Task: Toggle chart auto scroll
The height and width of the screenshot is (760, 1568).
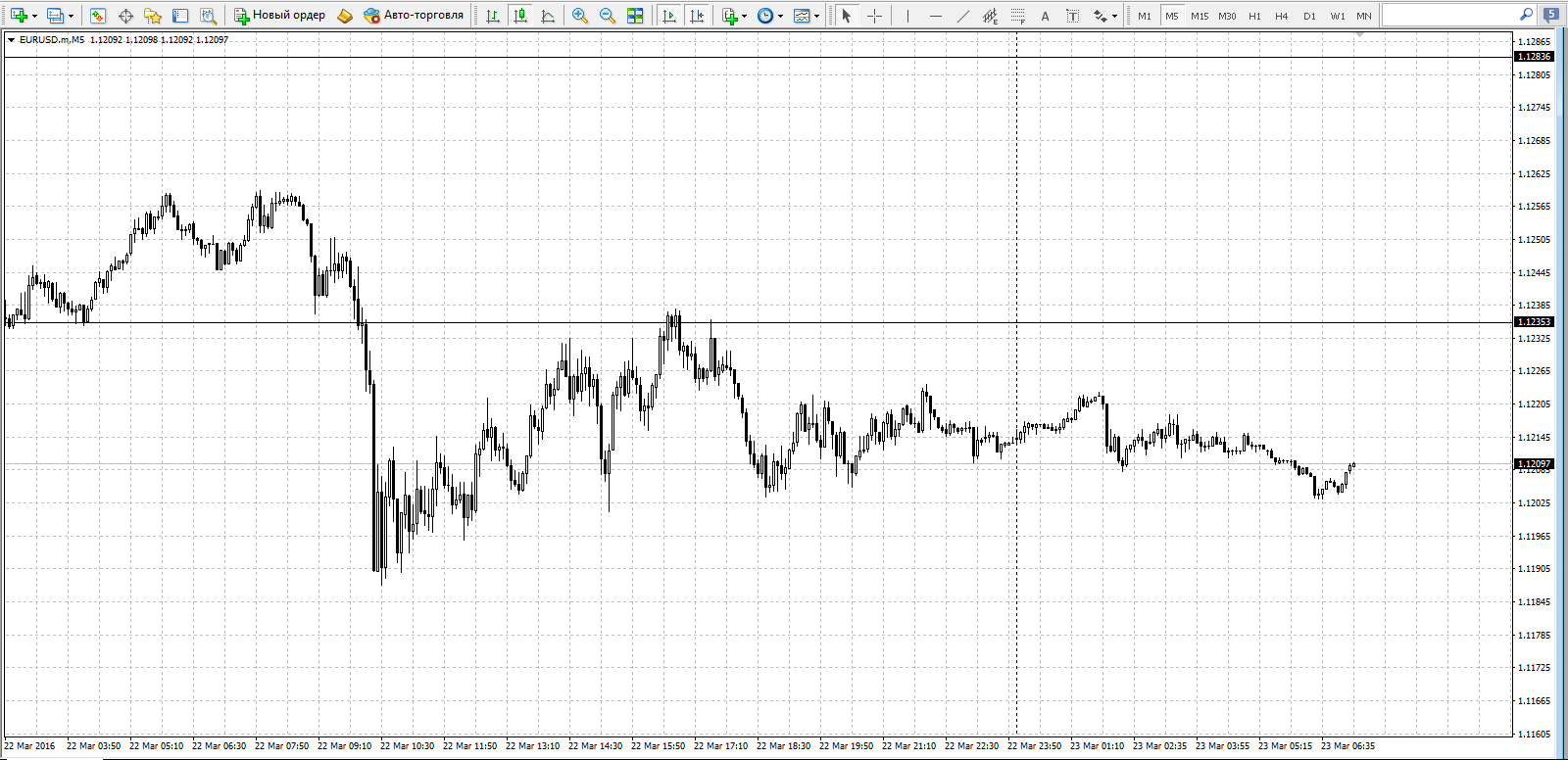Action: click(670, 16)
